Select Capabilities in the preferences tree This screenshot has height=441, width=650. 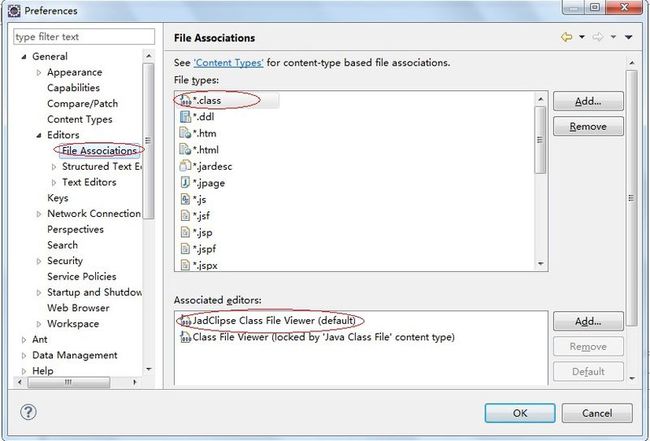(73, 88)
